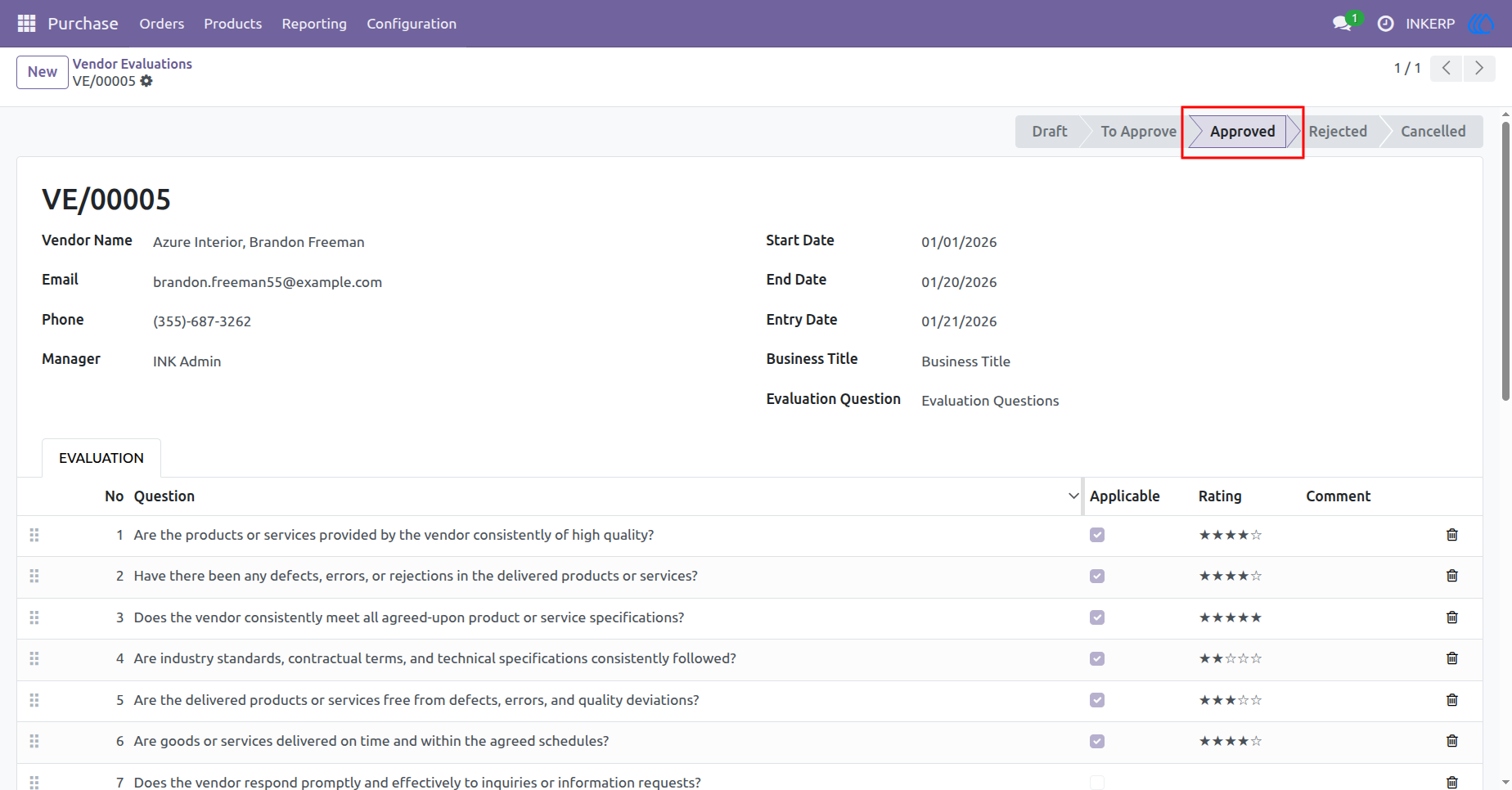This screenshot has height=790, width=1512.
Task: Open the Reporting menu
Action: [314, 24]
